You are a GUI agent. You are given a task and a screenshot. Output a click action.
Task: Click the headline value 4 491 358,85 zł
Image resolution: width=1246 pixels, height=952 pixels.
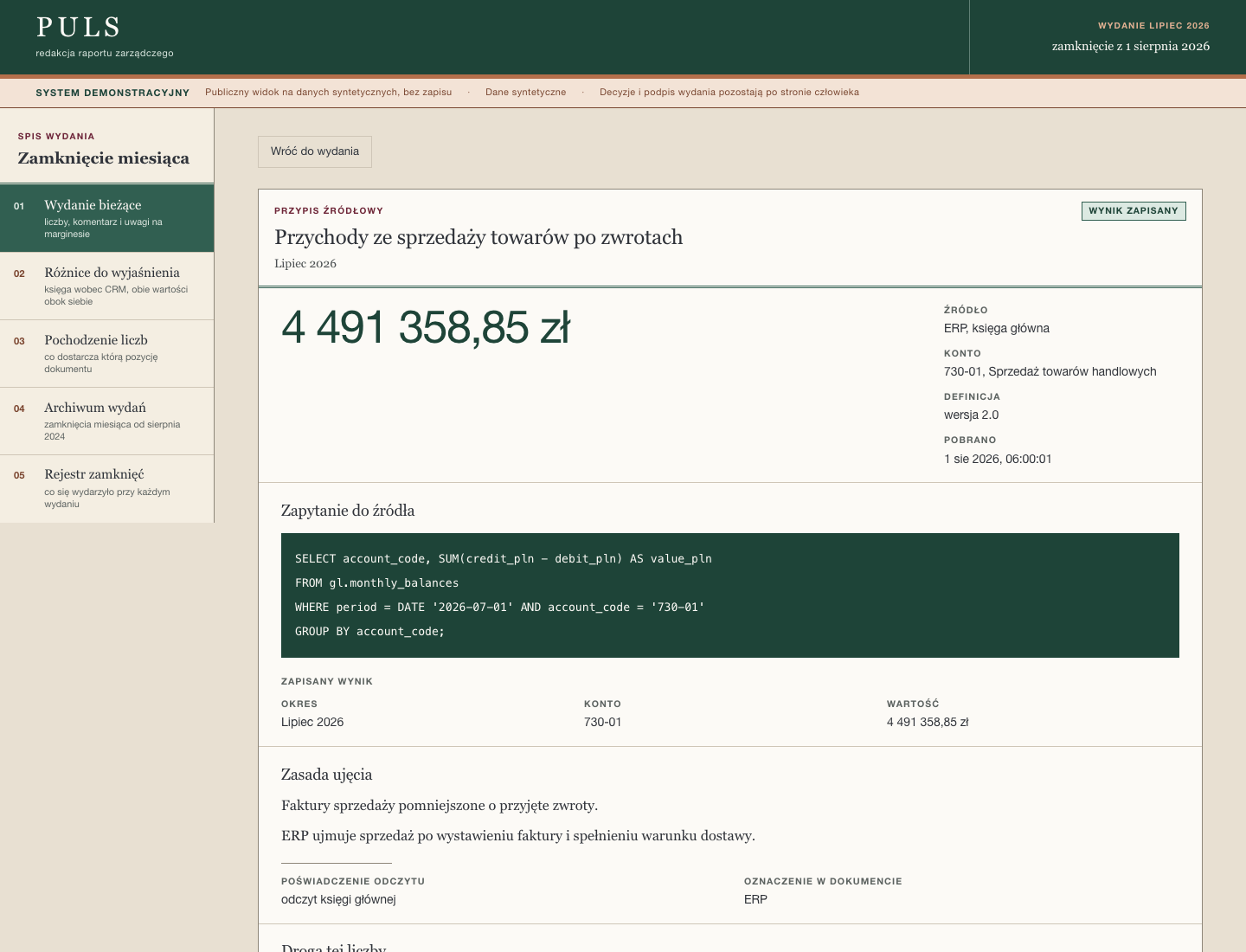(426, 328)
